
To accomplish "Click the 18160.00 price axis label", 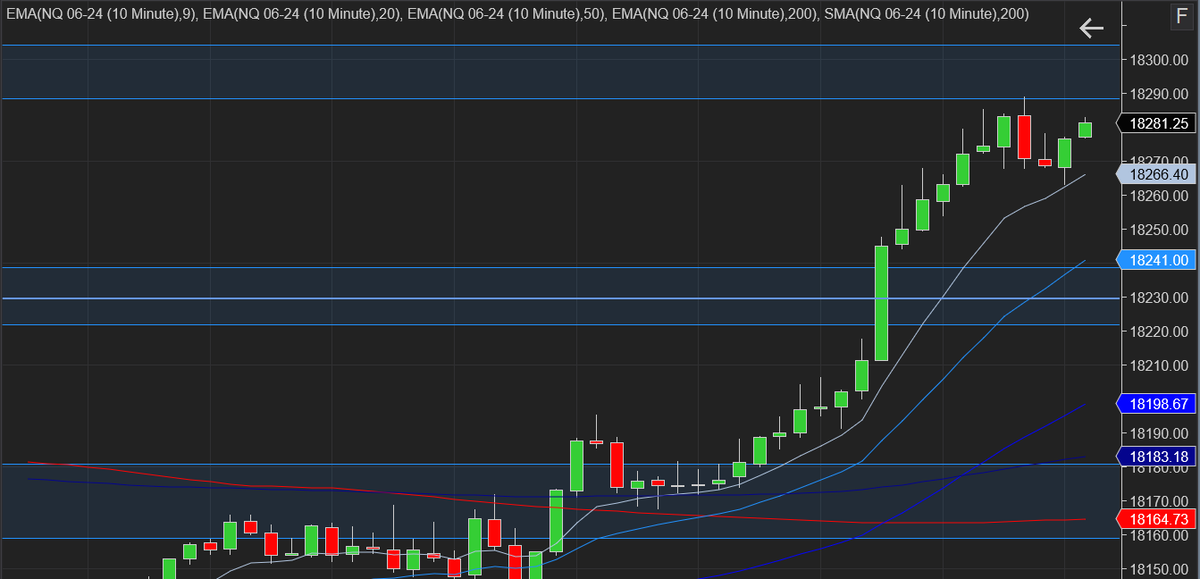I will (1159, 535).
